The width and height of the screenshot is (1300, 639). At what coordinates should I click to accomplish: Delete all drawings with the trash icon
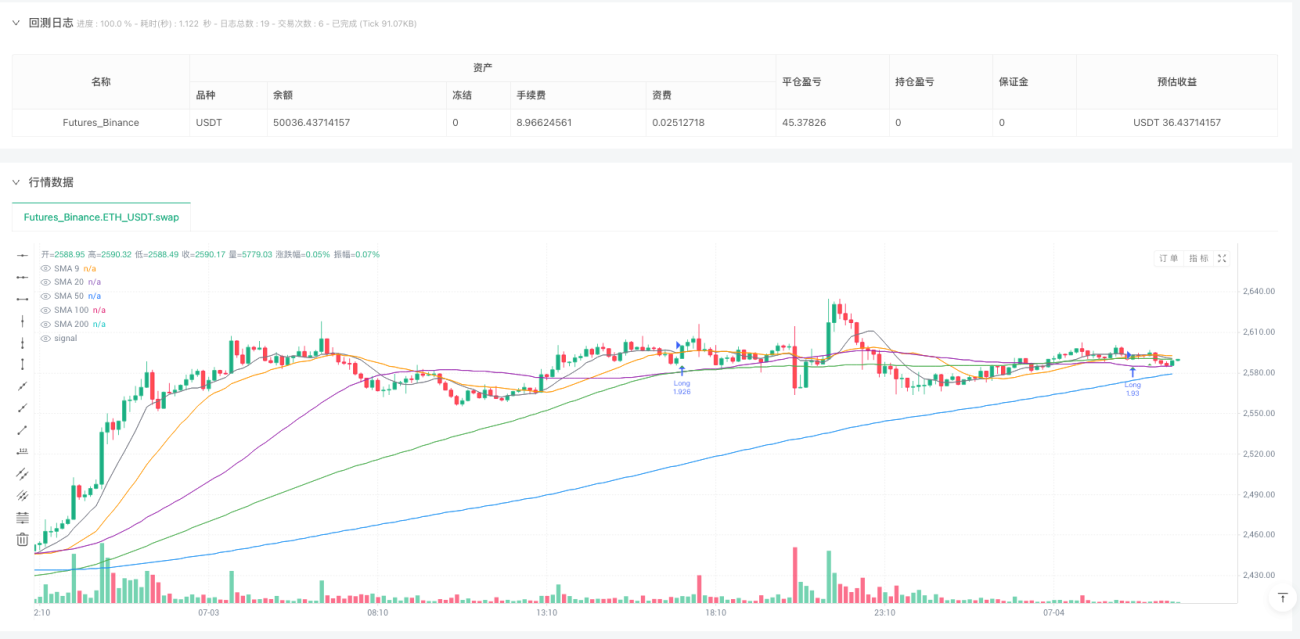click(22, 539)
